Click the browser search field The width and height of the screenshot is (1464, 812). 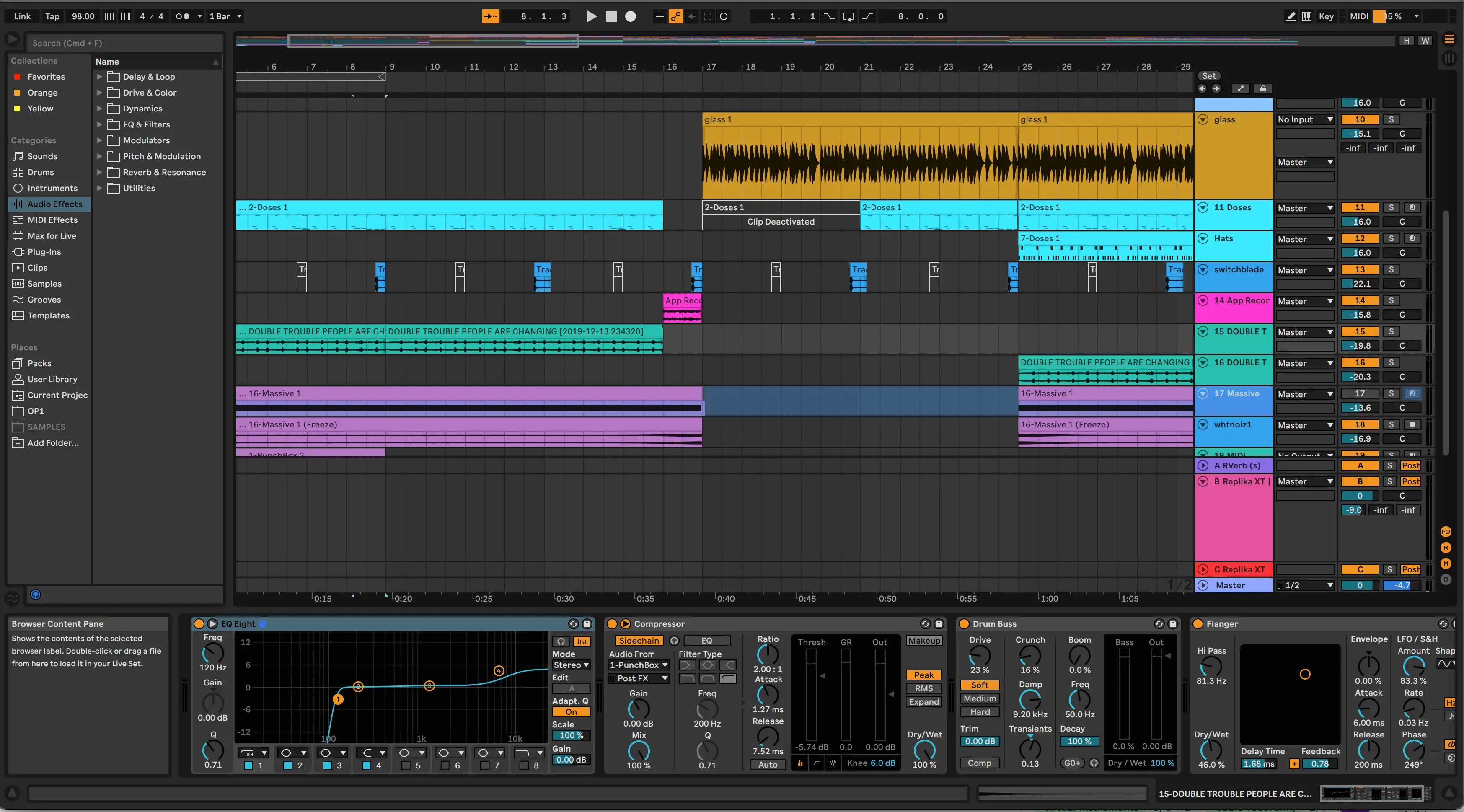[125, 43]
